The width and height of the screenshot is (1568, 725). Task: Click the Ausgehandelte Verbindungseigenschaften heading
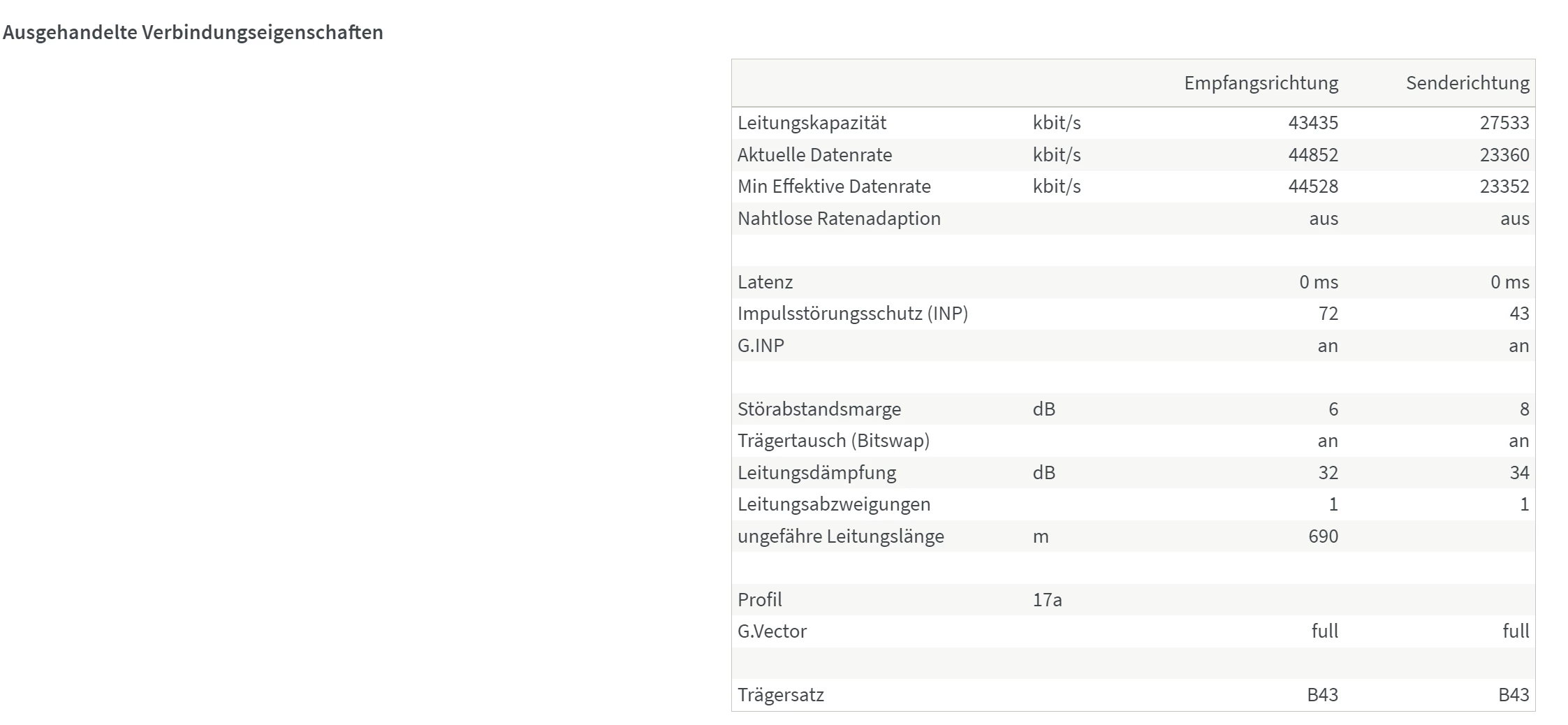click(193, 32)
